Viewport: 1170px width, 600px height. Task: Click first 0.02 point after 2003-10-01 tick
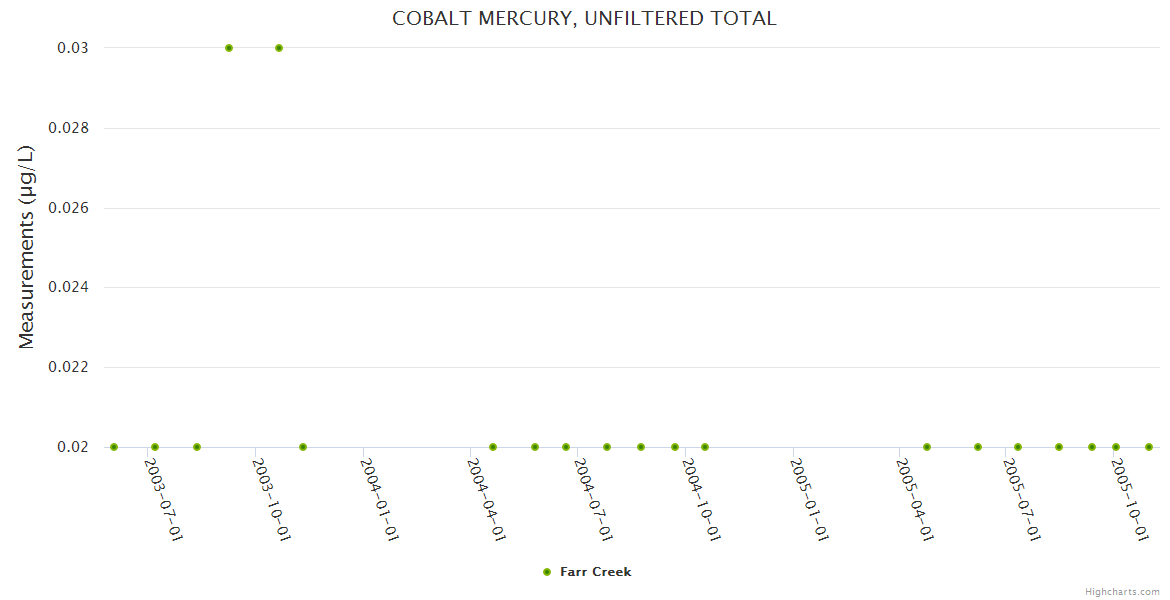[x=303, y=447]
